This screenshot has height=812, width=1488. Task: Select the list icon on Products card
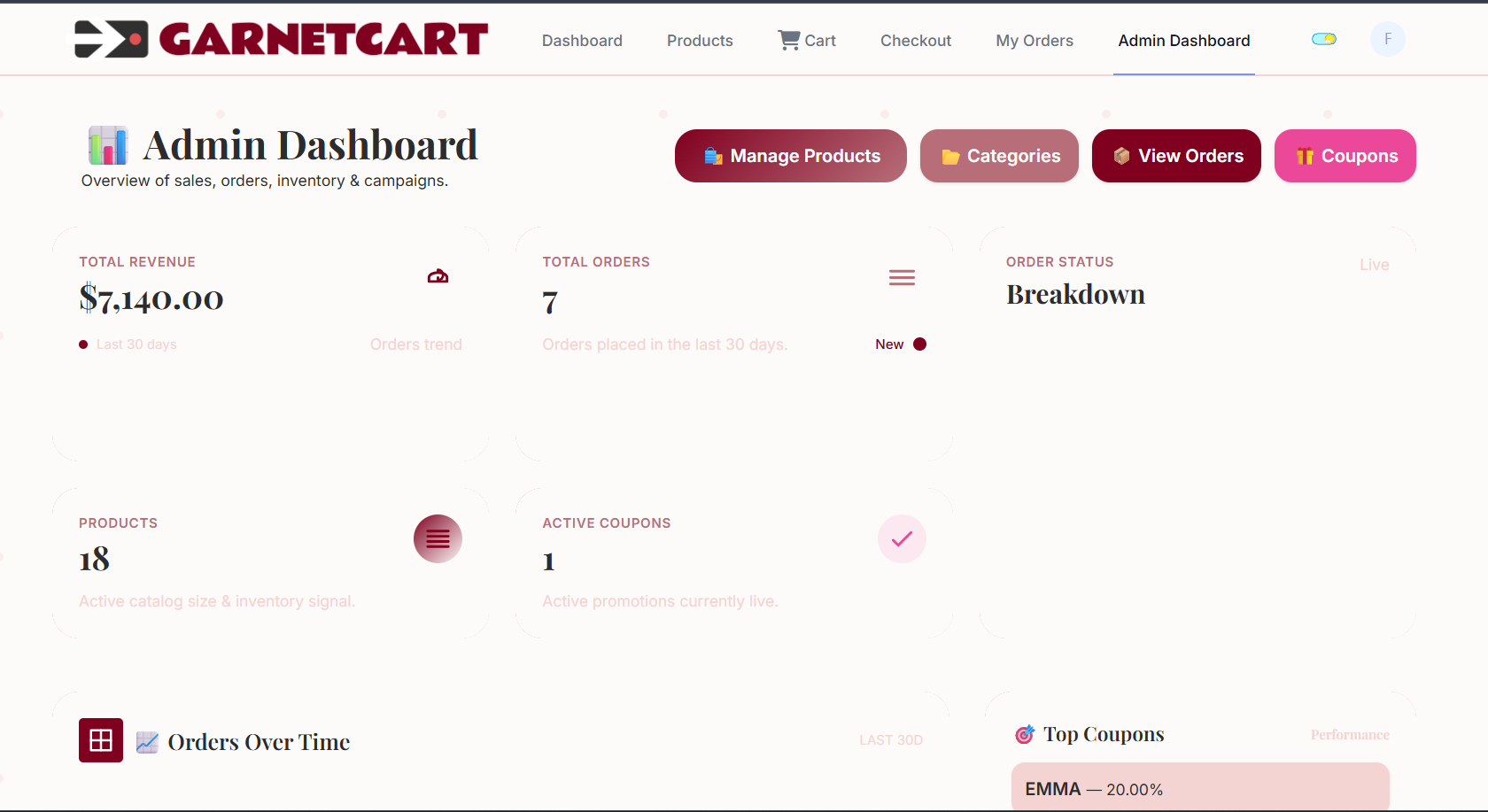coord(438,538)
